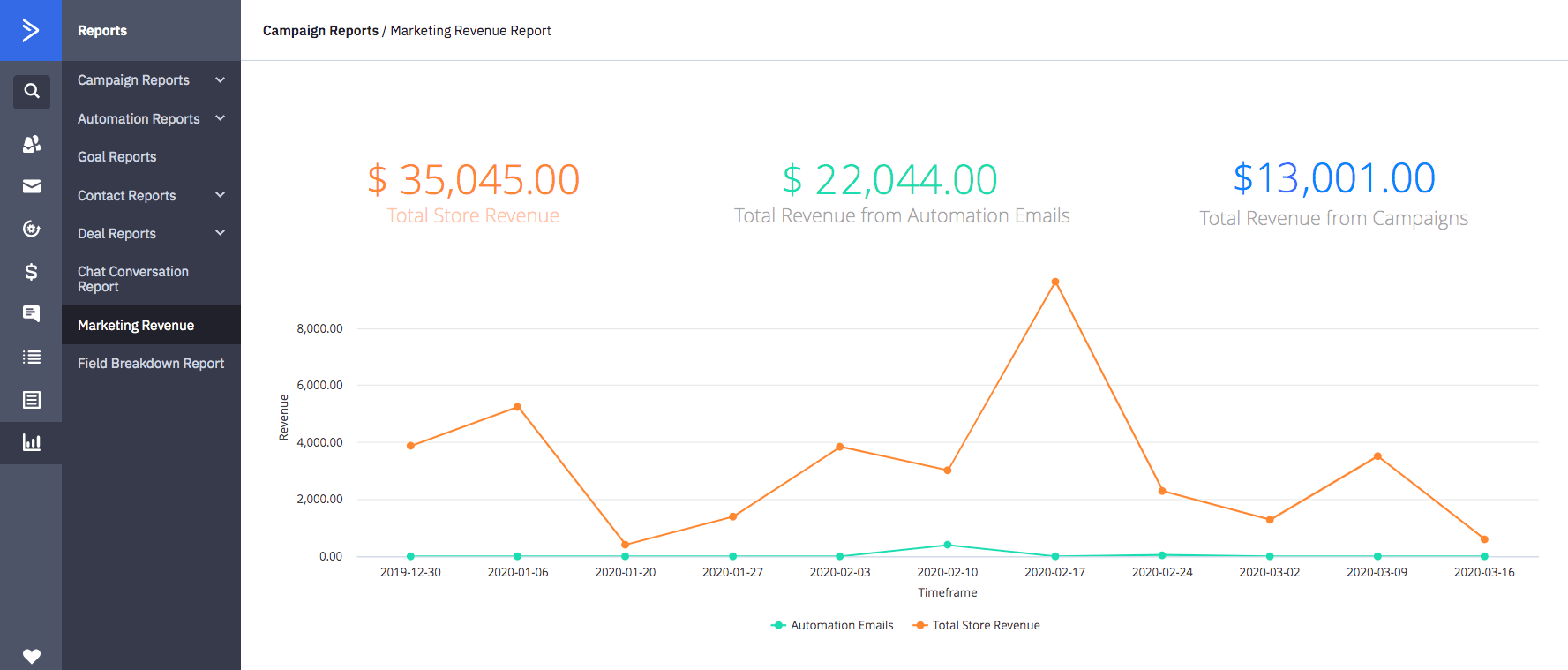Viewport: 1568px width, 670px height.
Task: Open the search icon in sidebar
Action: [x=31, y=91]
